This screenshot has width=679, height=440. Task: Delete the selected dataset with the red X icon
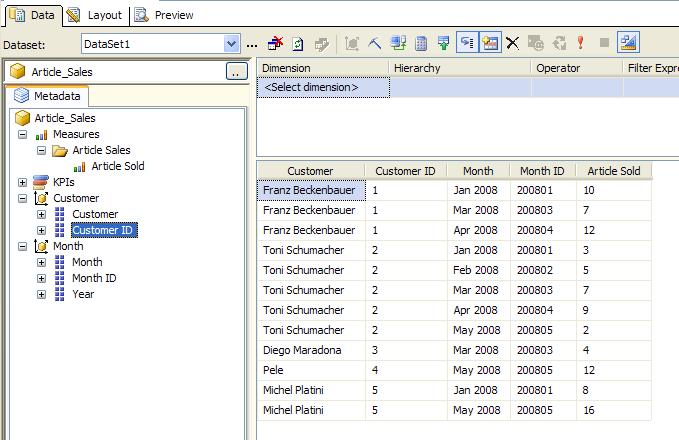(x=275, y=43)
